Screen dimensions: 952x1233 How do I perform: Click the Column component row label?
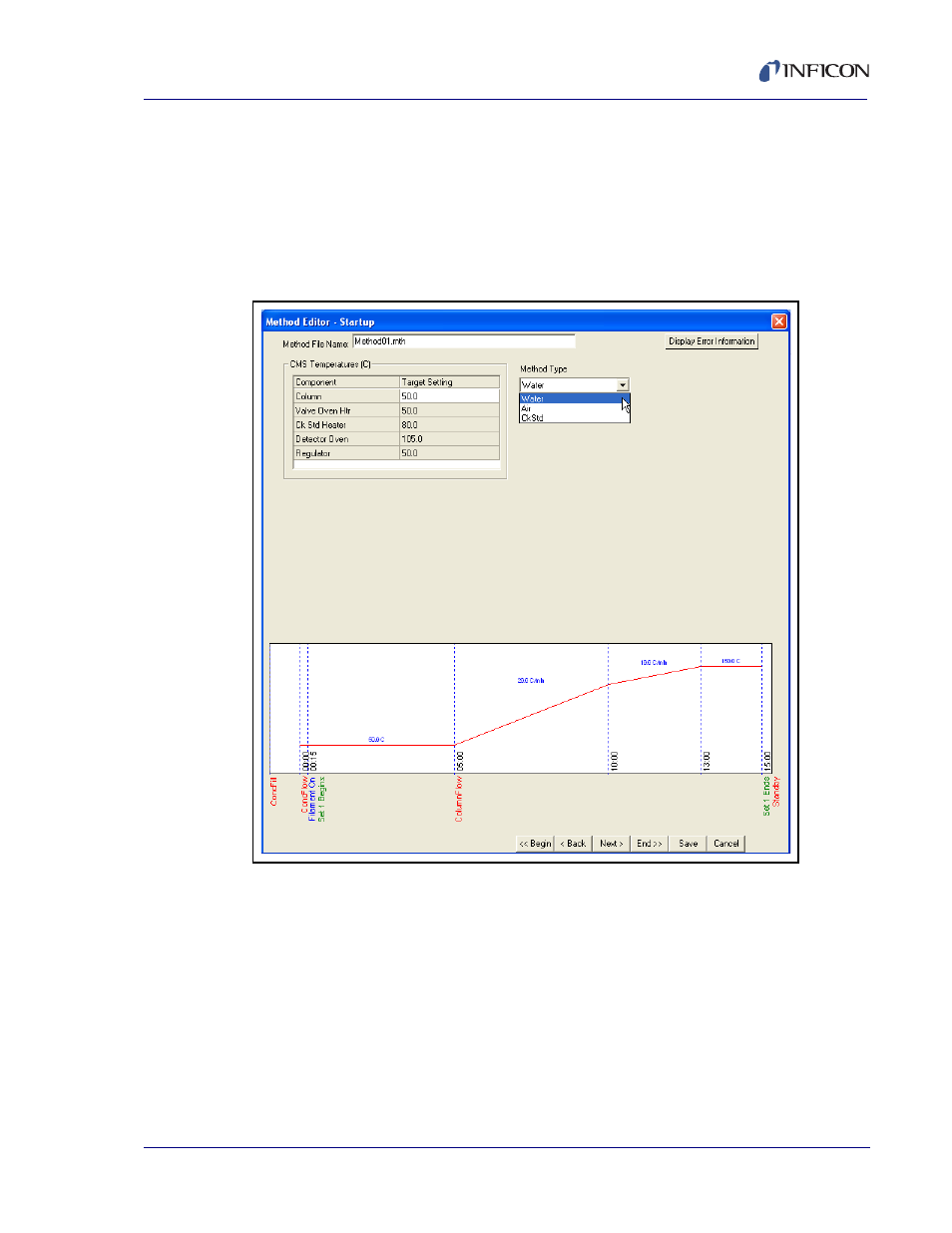coord(345,396)
